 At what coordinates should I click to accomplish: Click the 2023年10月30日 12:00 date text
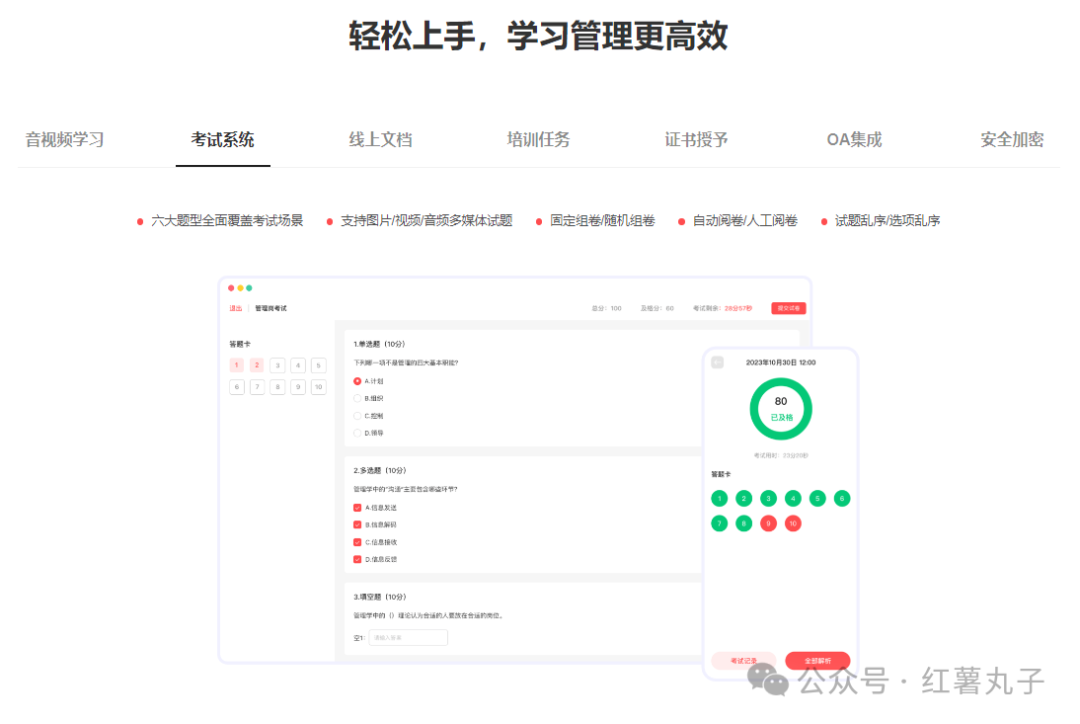point(781,362)
